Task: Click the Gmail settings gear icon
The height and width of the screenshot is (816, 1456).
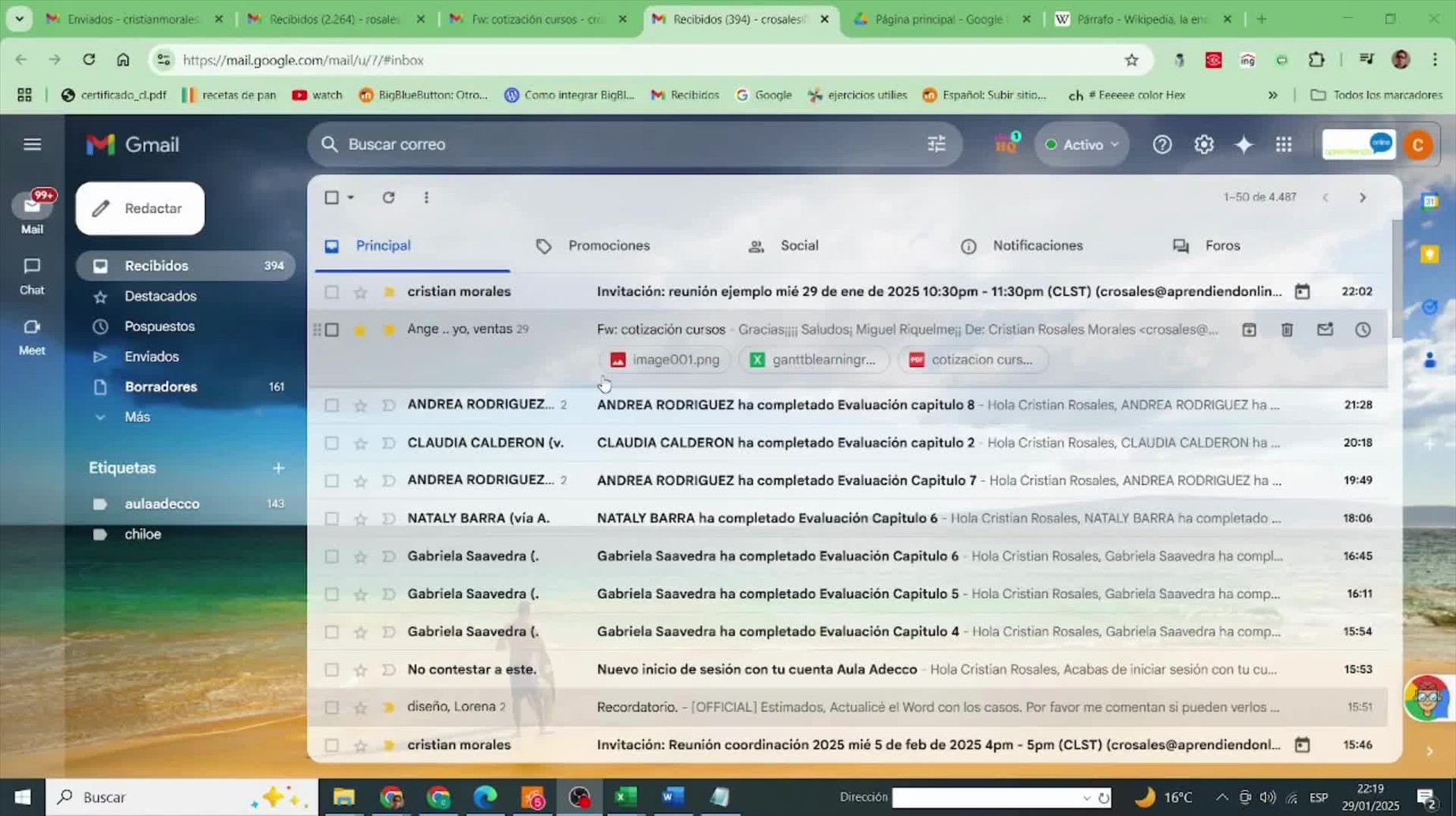Action: click(1203, 144)
